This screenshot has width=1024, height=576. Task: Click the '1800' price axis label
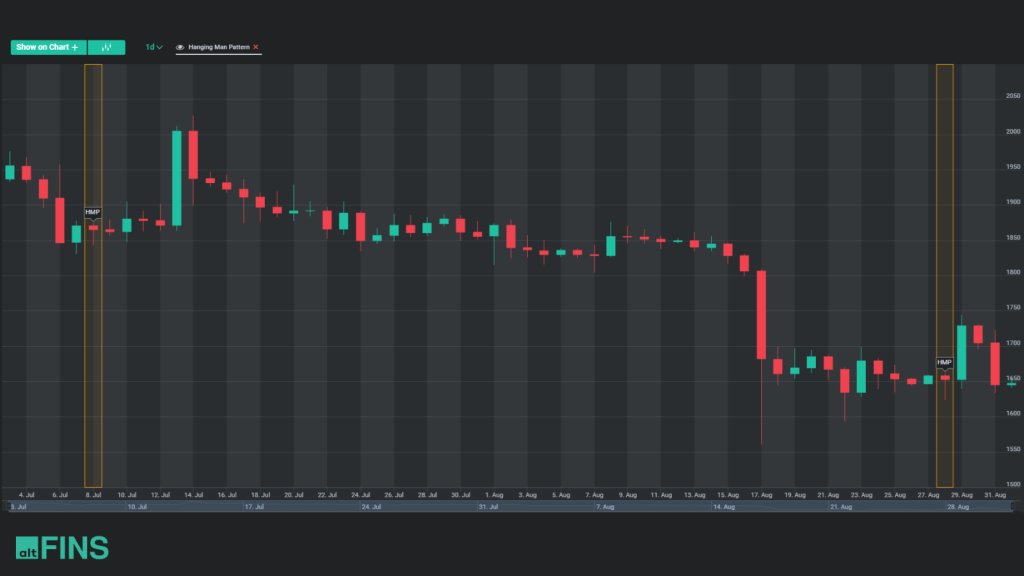pos(1013,272)
